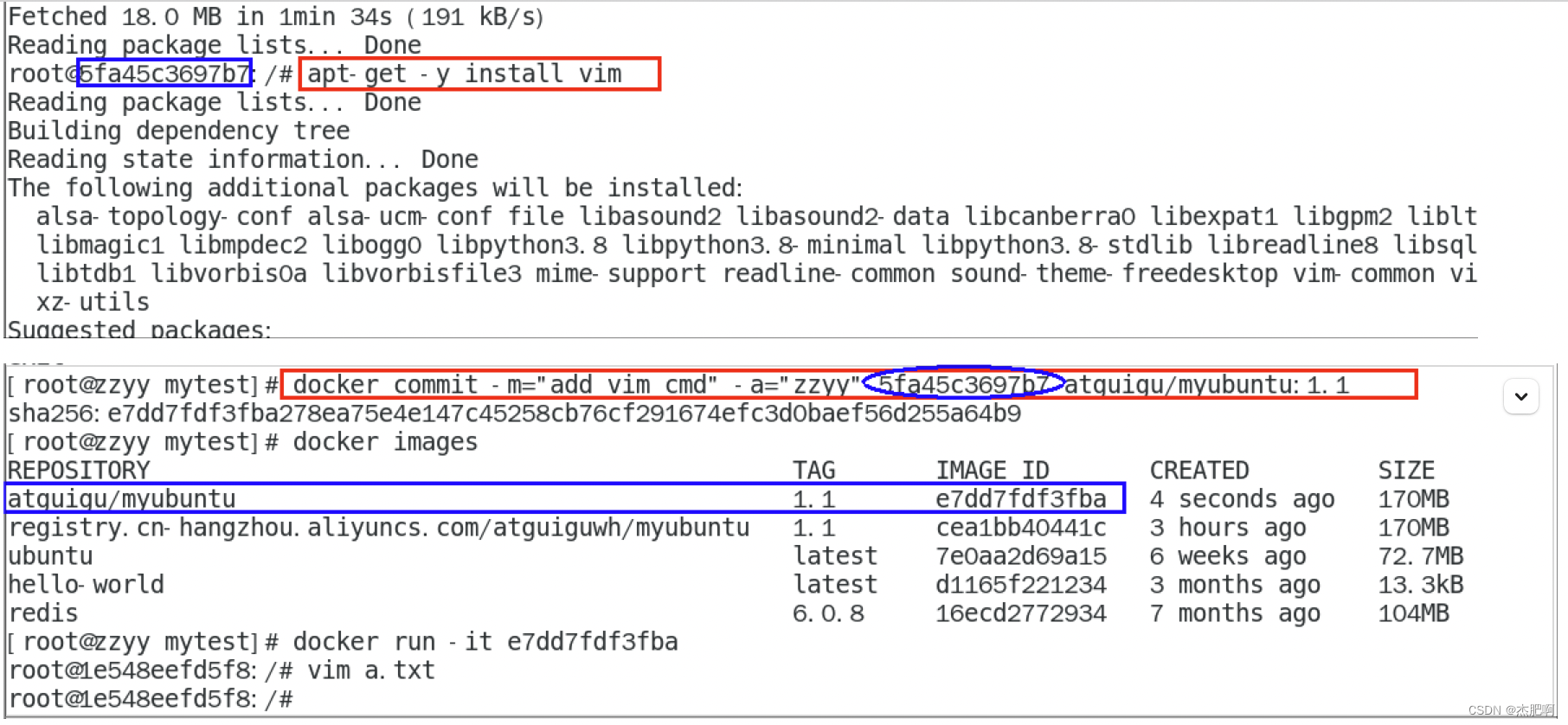Click size value 13.3kB
This screenshot has width=1568, height=725.
point(1421,585)
